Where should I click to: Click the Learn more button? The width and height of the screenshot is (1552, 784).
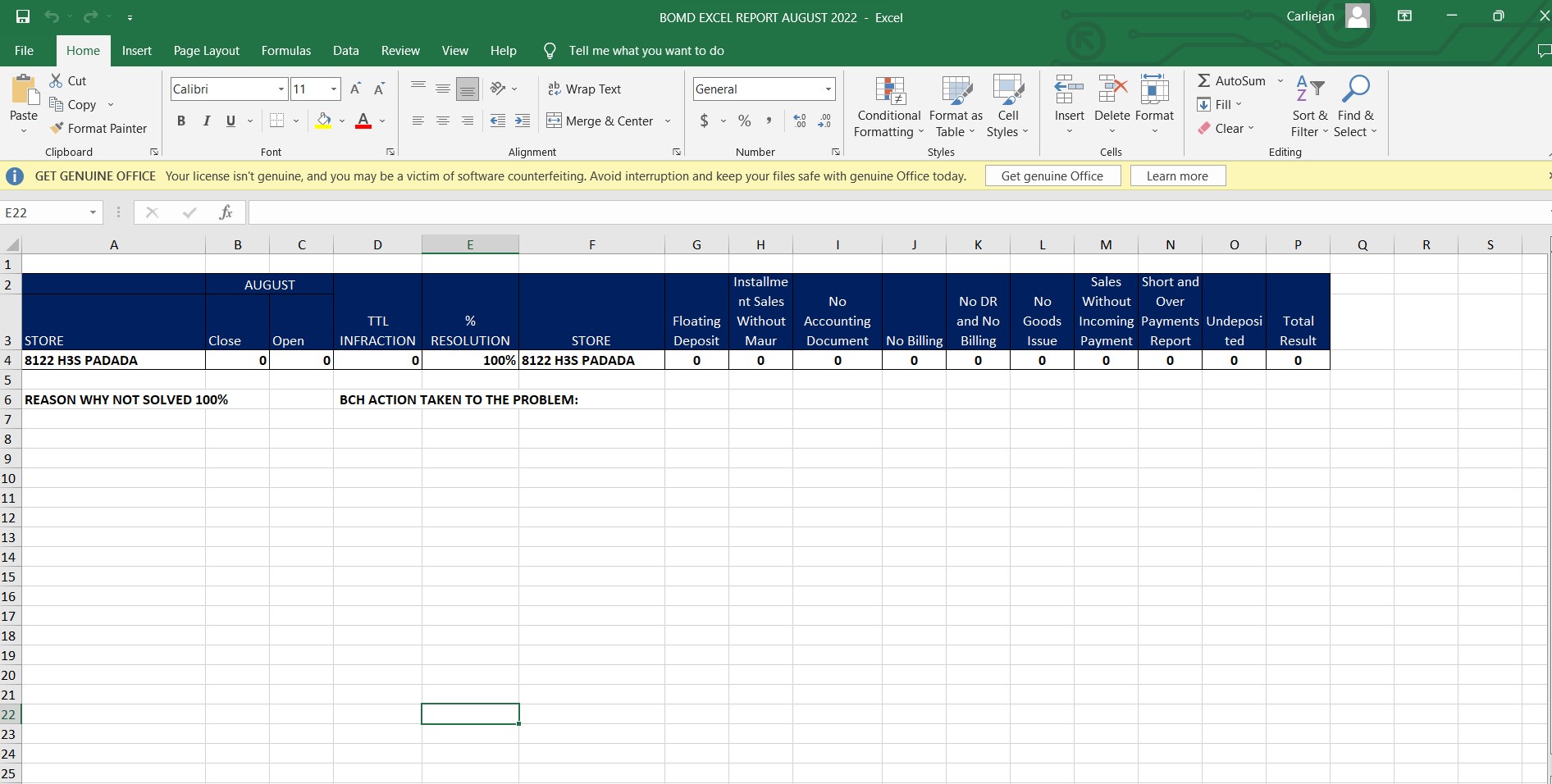[x=1177, y=176]
